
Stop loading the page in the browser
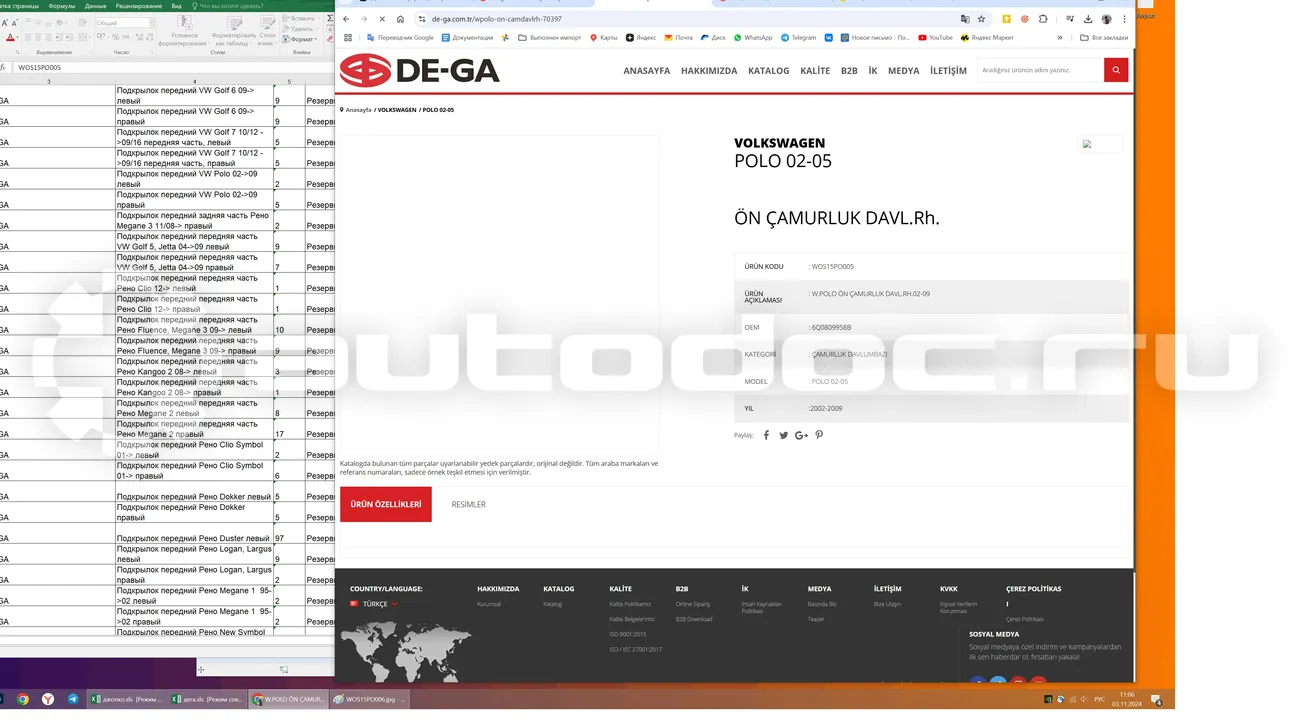point(381,19)
